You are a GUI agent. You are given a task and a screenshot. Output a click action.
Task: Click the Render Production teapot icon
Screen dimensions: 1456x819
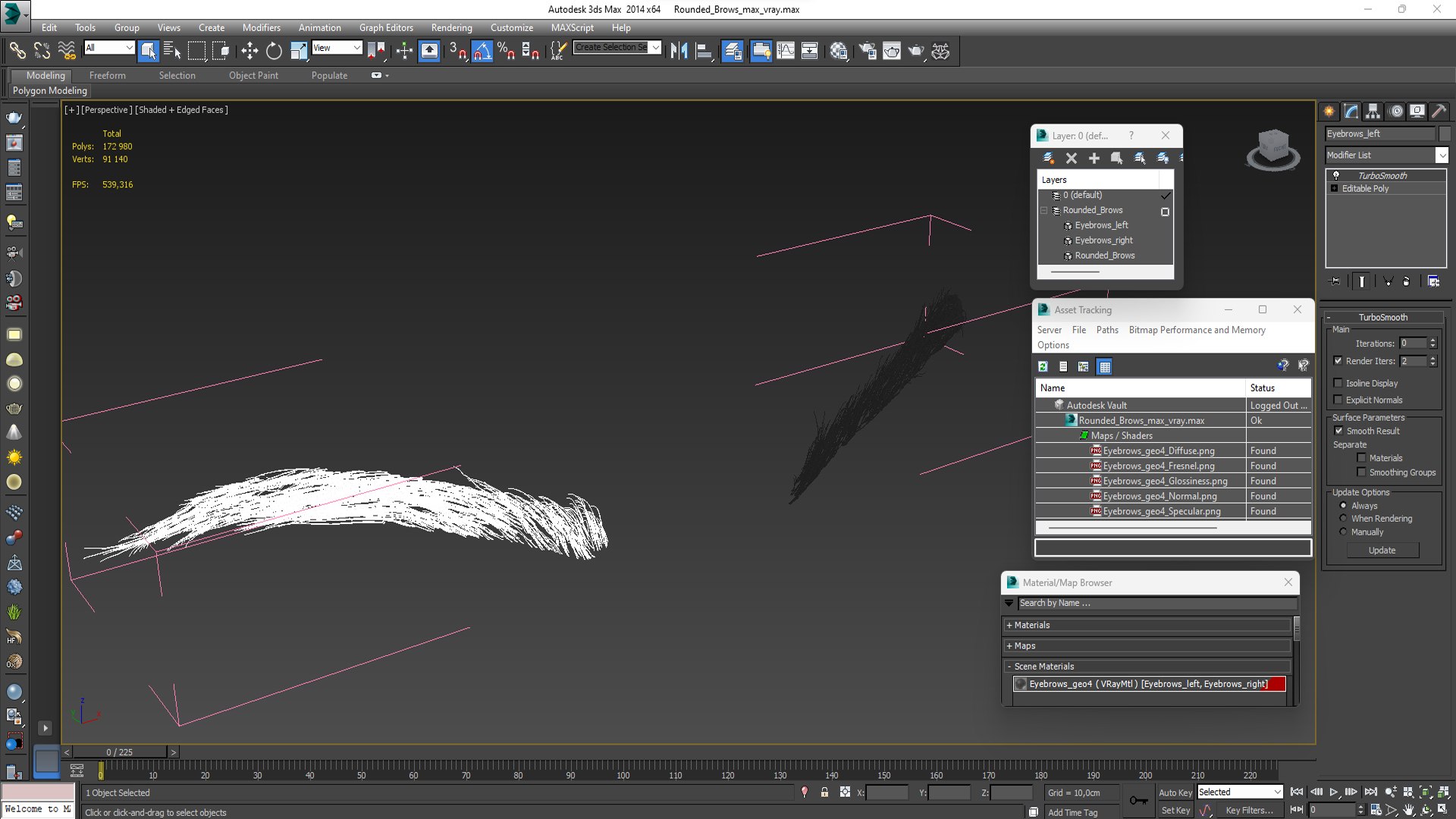point(916,51)
